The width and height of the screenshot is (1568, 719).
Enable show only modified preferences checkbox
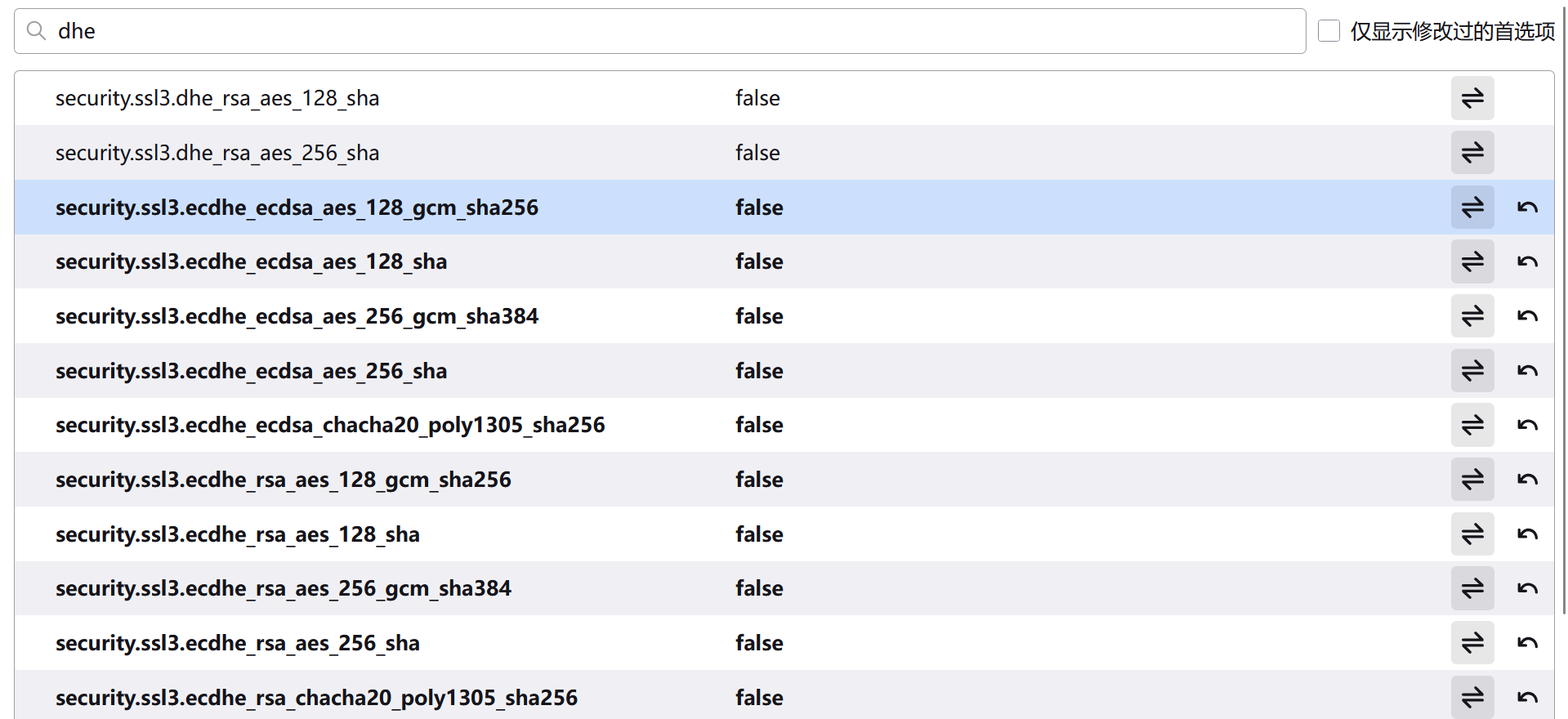coord(1329,31)
